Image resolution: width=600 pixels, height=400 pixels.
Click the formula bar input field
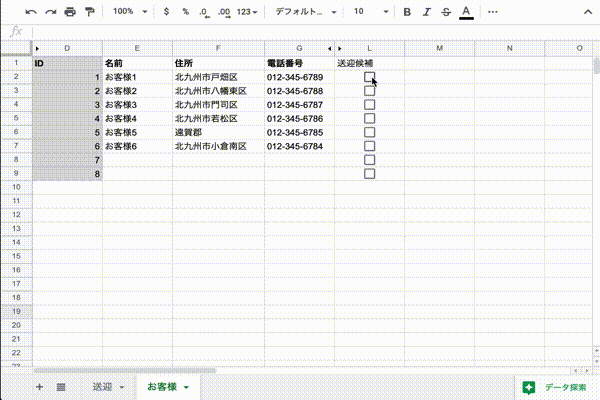(x=300, y=32)
